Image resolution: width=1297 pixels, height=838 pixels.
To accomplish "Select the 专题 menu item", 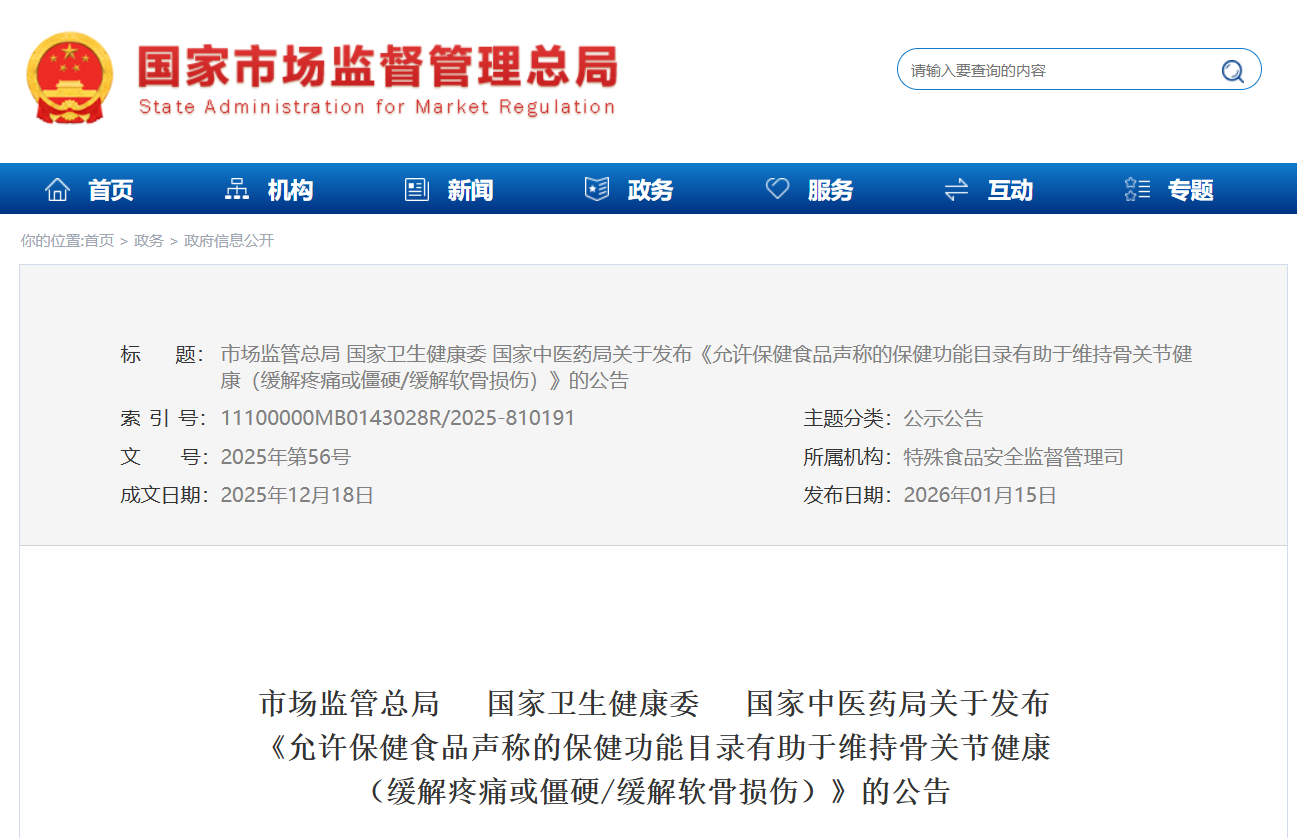I will [x=1190, y=190].
